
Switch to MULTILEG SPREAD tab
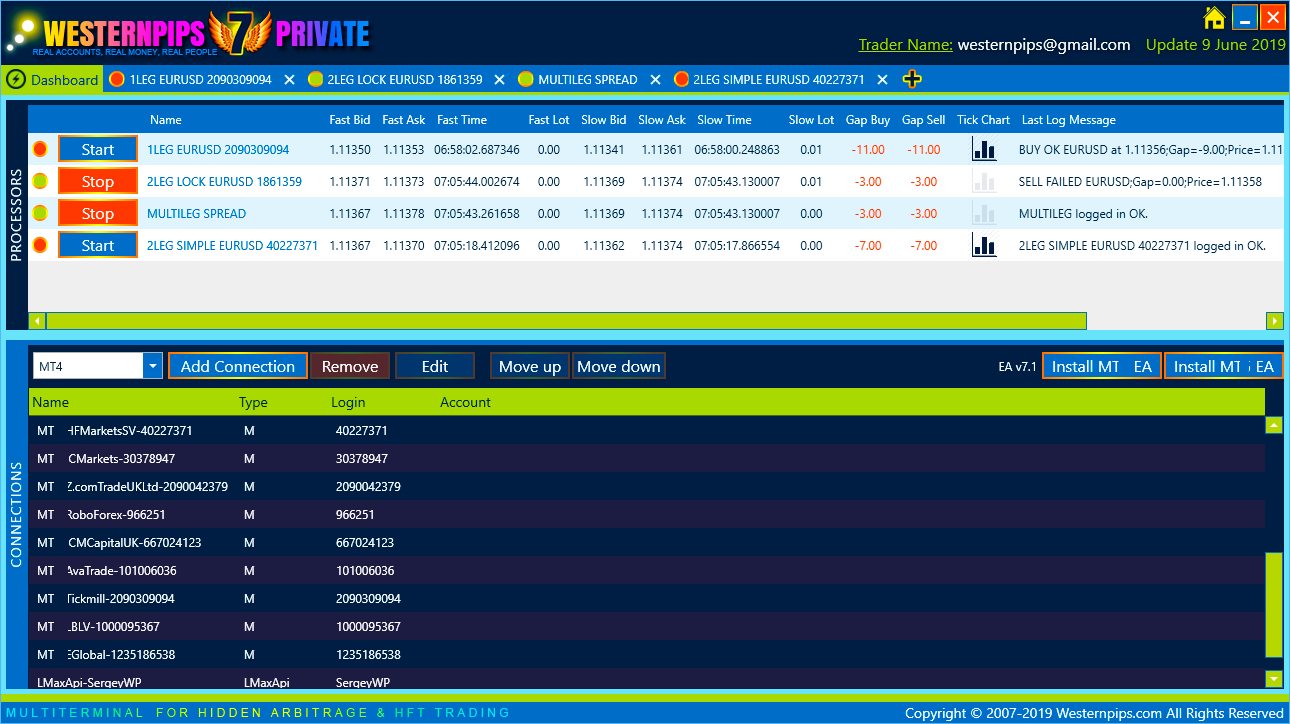coord(587,80)
